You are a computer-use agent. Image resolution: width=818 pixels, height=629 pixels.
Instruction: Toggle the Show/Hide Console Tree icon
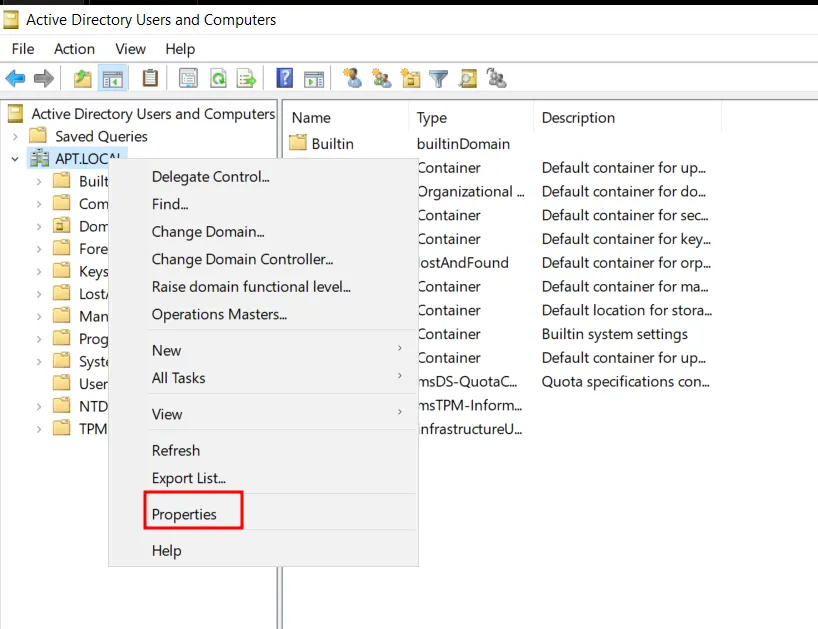113,79
